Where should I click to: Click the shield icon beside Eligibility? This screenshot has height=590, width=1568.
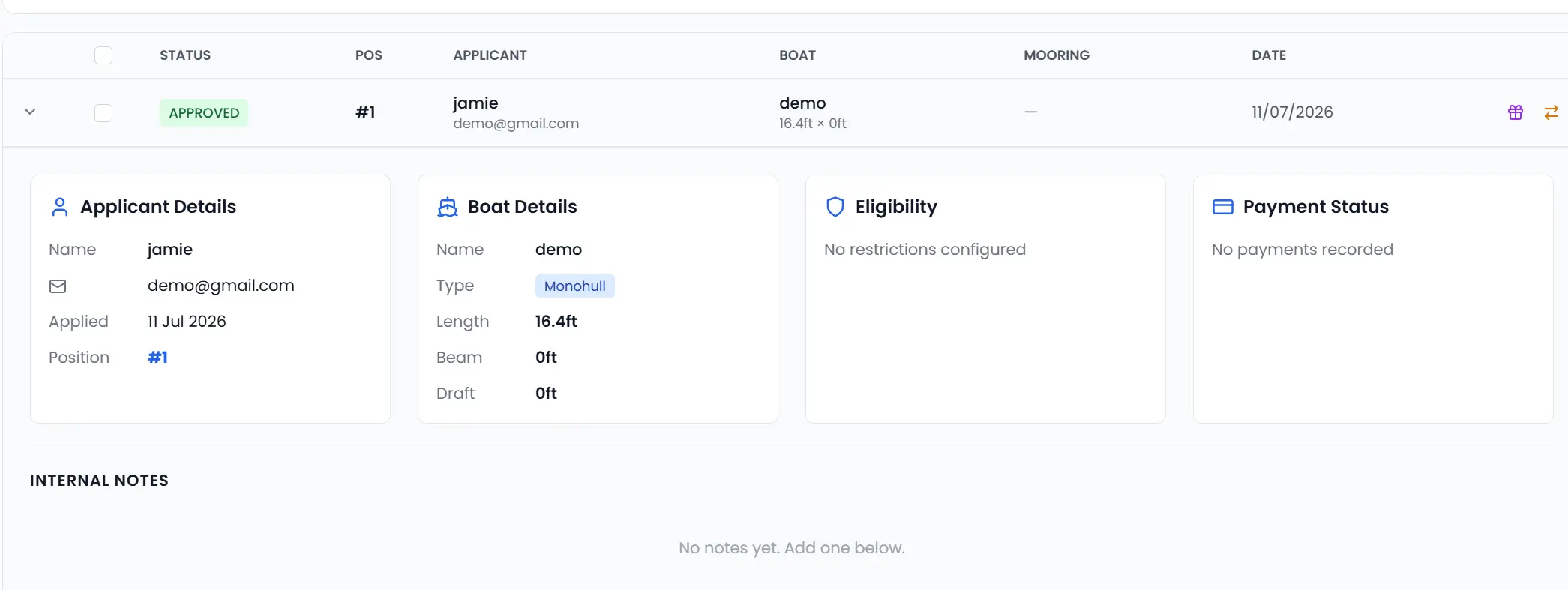tap(835, 207)
